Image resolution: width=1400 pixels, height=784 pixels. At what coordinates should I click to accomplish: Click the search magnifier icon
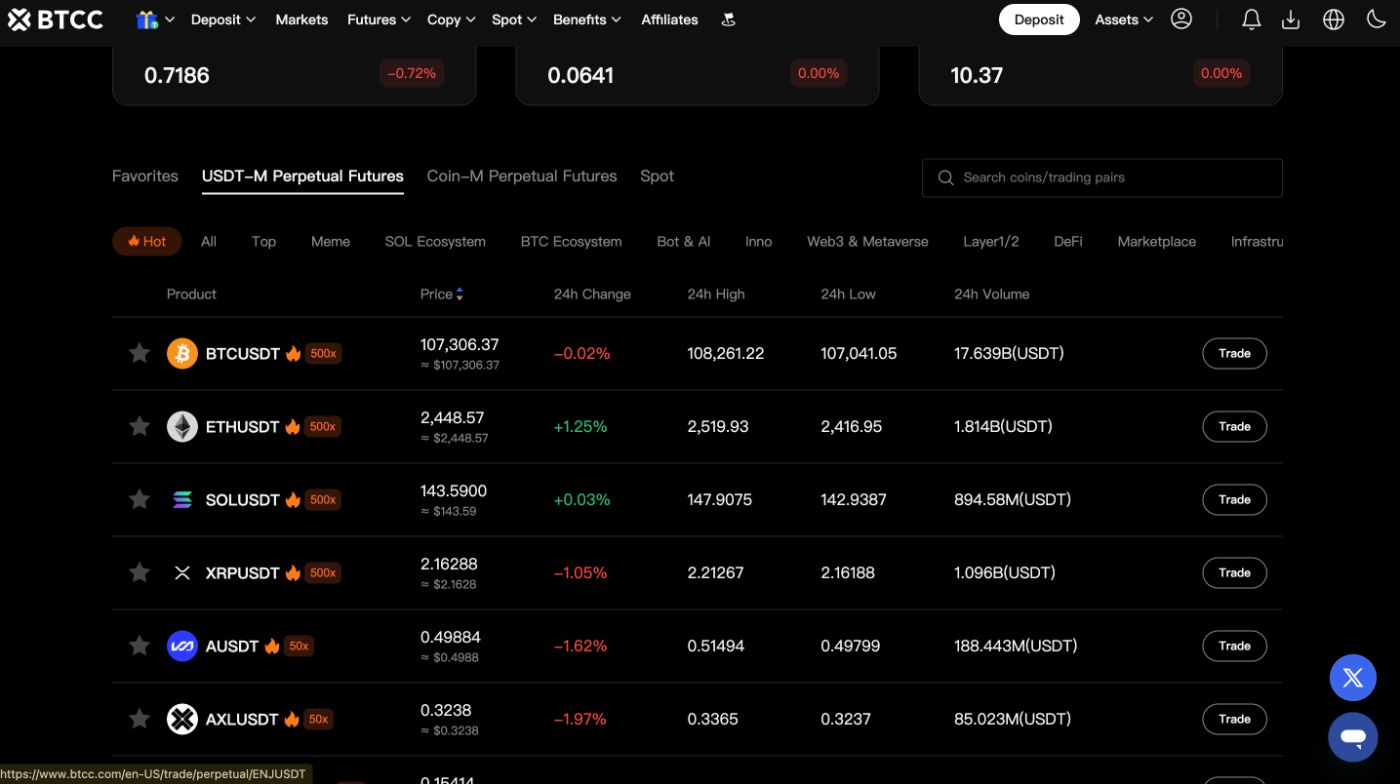945,177
